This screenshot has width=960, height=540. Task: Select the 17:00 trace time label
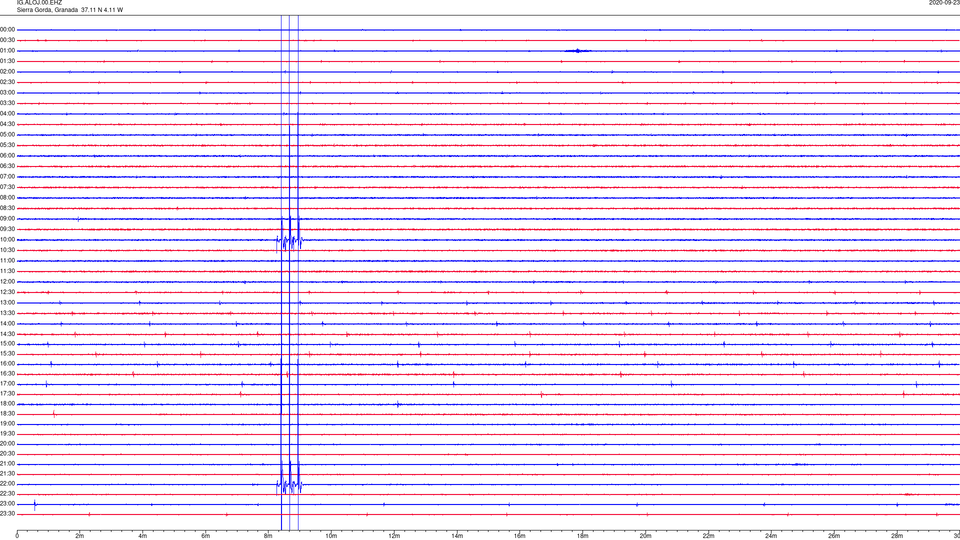pyautogui.click(x=8, y=384)
